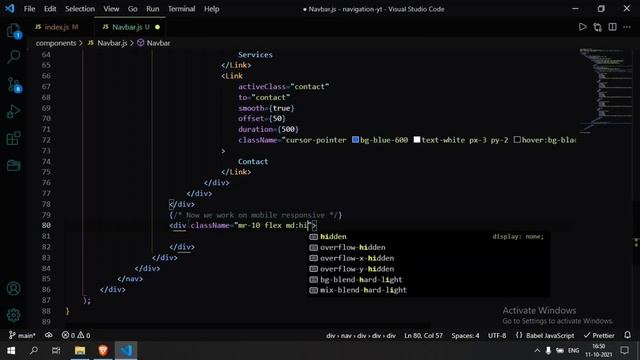
Task: Click the div > nav > div > div > div status item
Action: click(361, 336)
